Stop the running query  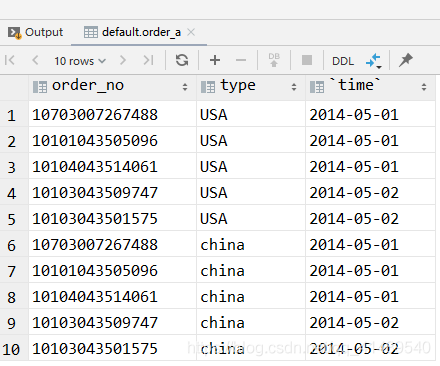coord(307,60)
